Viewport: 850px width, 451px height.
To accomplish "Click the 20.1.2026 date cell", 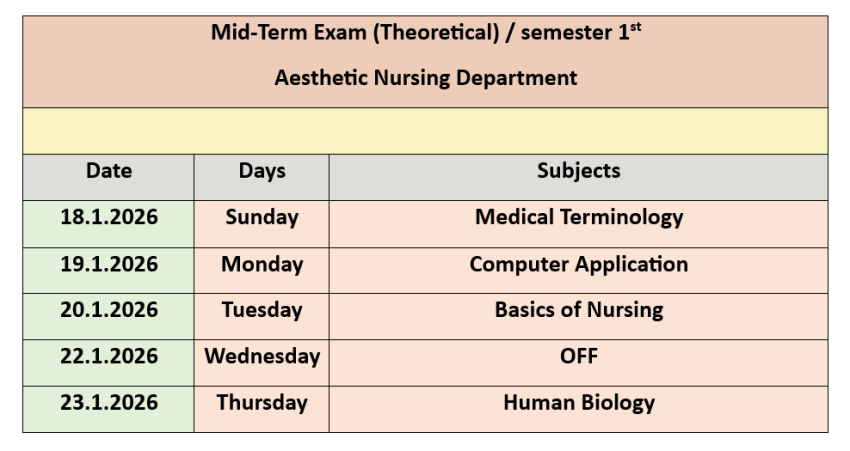I will pos(109,310).
